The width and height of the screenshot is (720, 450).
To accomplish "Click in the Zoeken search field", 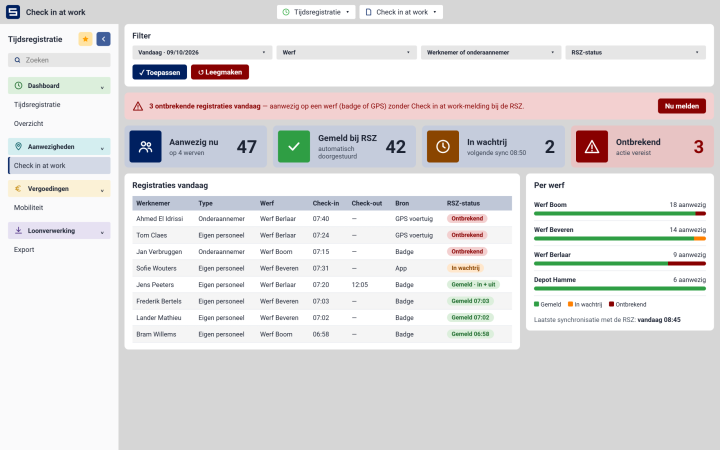I will 59,60.
